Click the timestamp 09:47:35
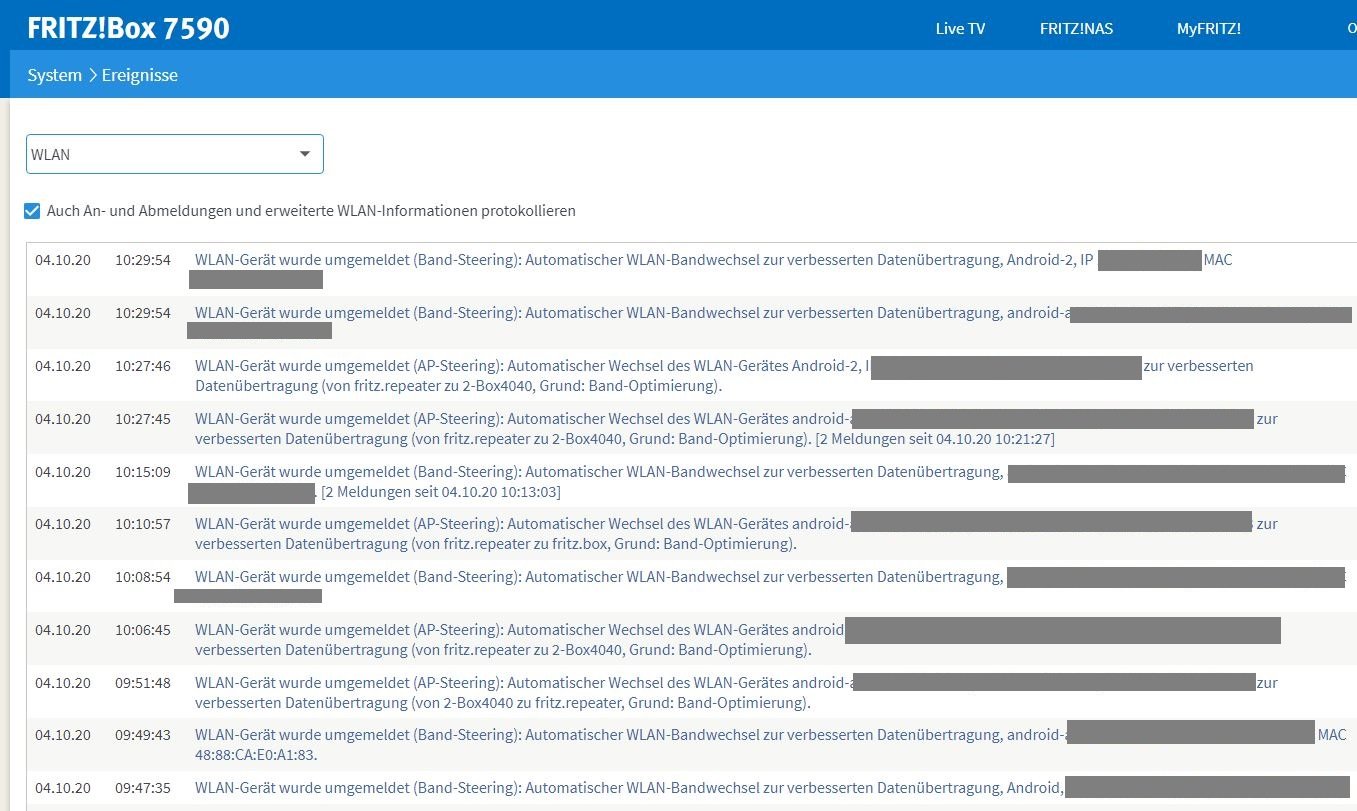 tap(143, 788)
